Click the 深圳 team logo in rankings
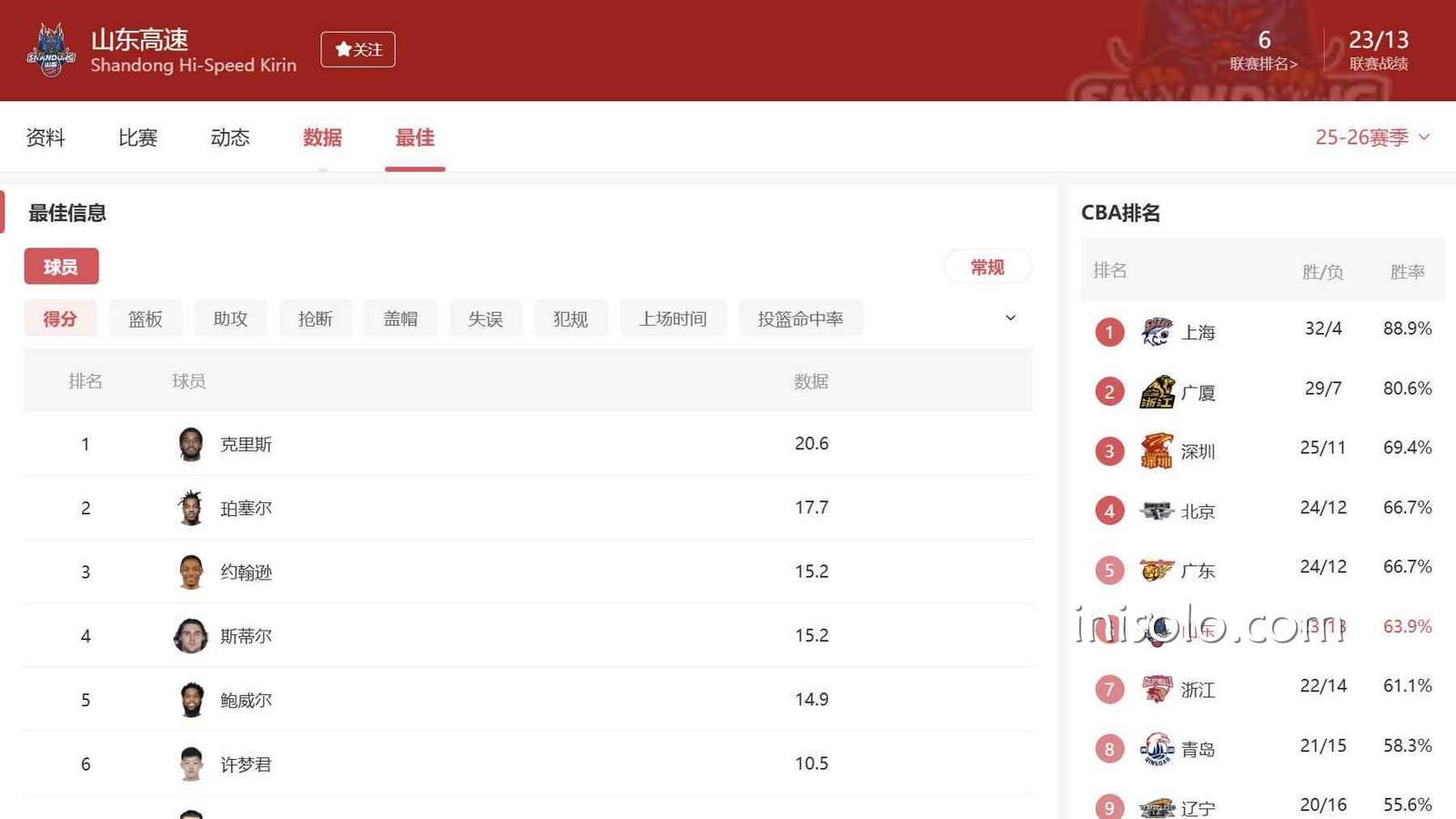 pyautogui.click(x=1157, y=451)
